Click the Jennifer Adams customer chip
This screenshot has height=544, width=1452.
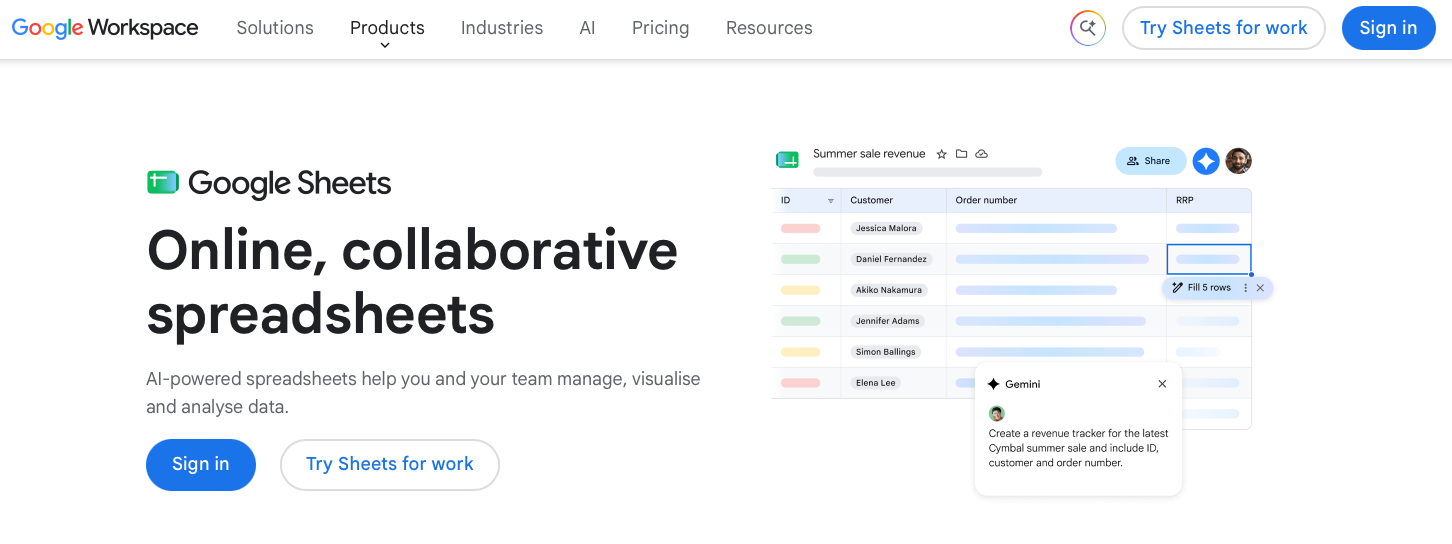[x=888, y=321]
